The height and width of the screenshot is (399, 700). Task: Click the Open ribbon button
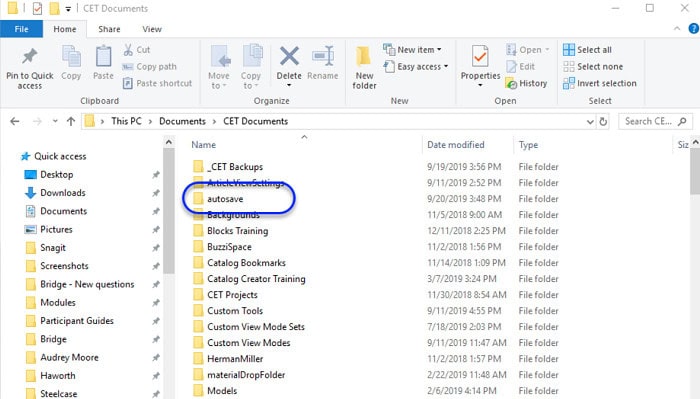(x=528, y=50)
